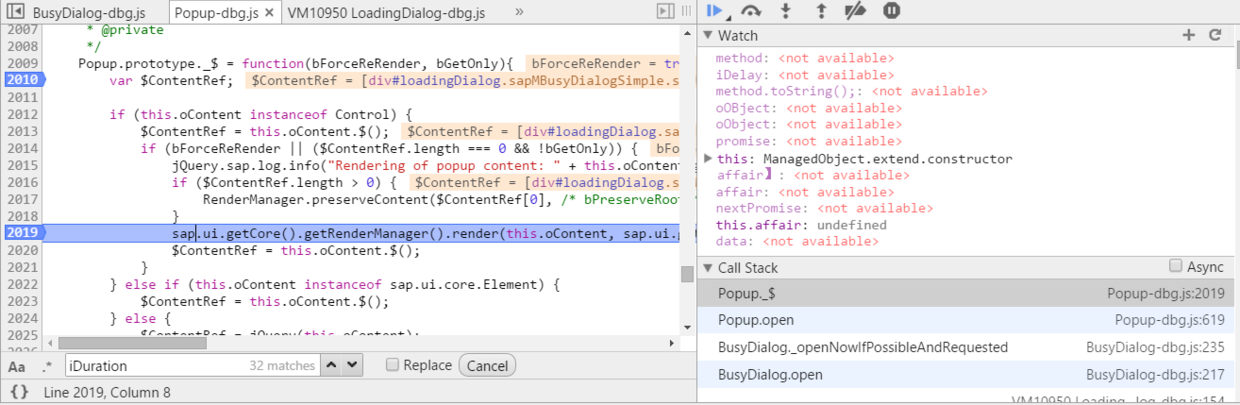
Task: Step out of current function
Action: click(x=821, y=11)
